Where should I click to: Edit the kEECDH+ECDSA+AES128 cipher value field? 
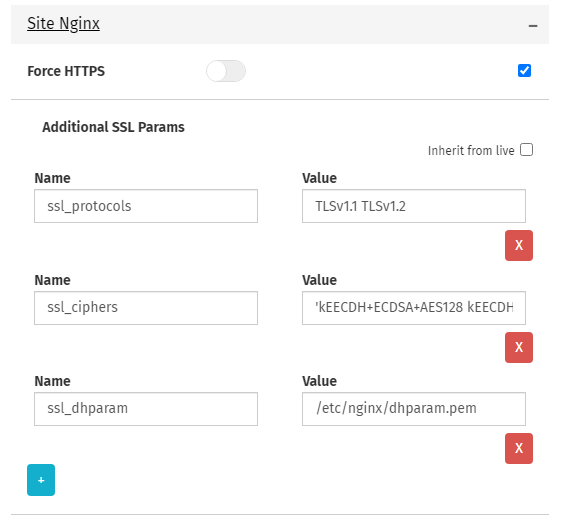[414, 308]
